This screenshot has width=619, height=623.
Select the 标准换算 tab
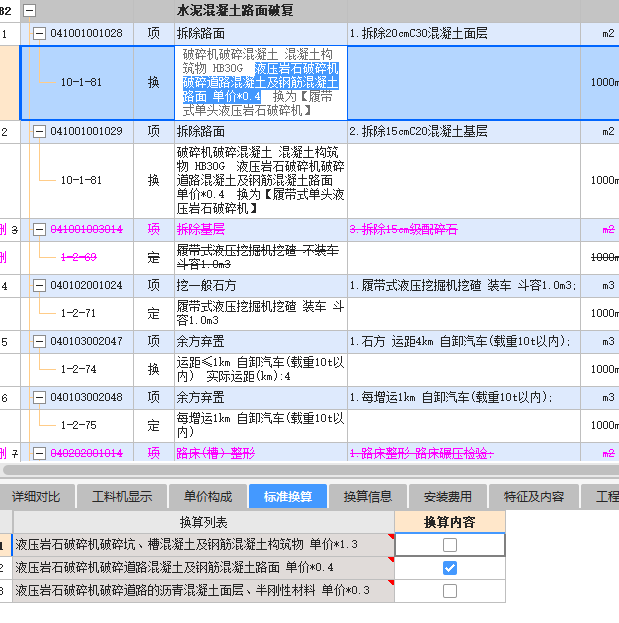[288, 496]
